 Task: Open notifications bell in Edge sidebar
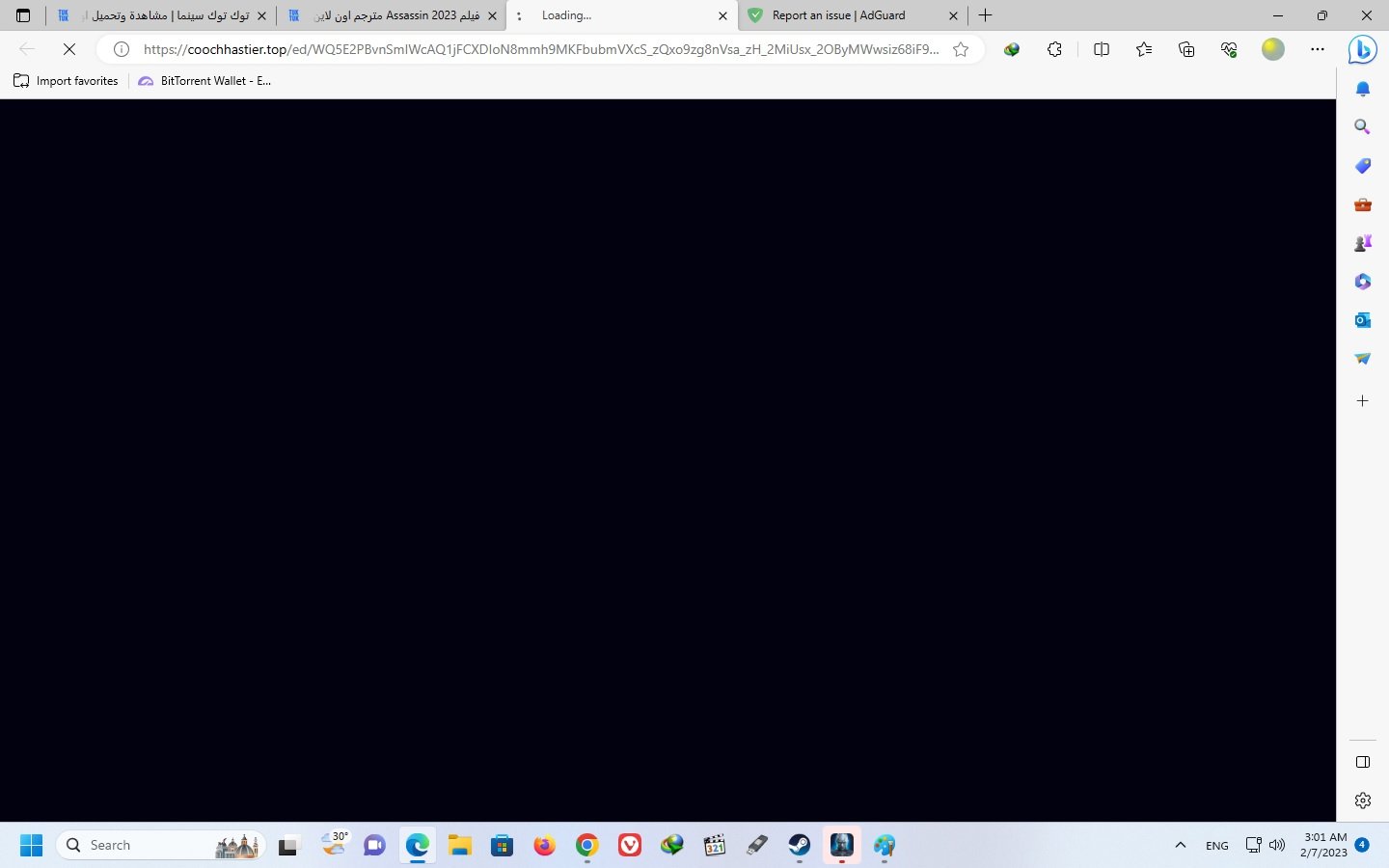tap(1362, 88)
